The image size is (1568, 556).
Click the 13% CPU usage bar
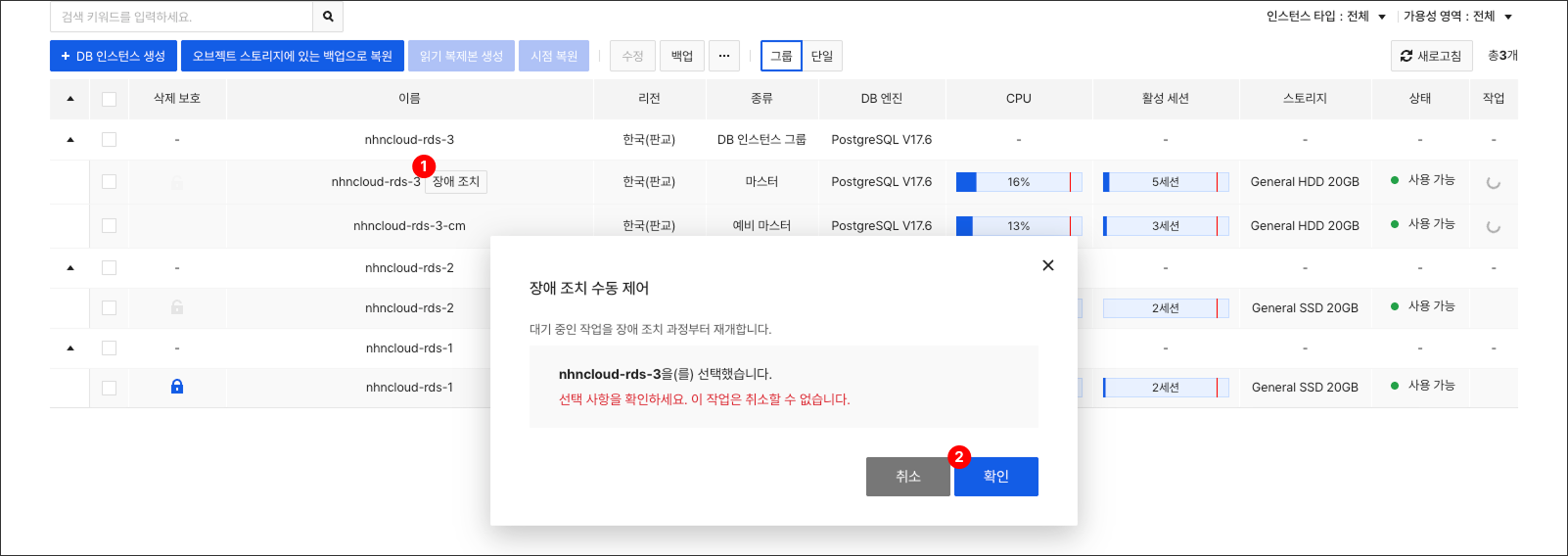pyautogui.click(x=1019, y=226)
